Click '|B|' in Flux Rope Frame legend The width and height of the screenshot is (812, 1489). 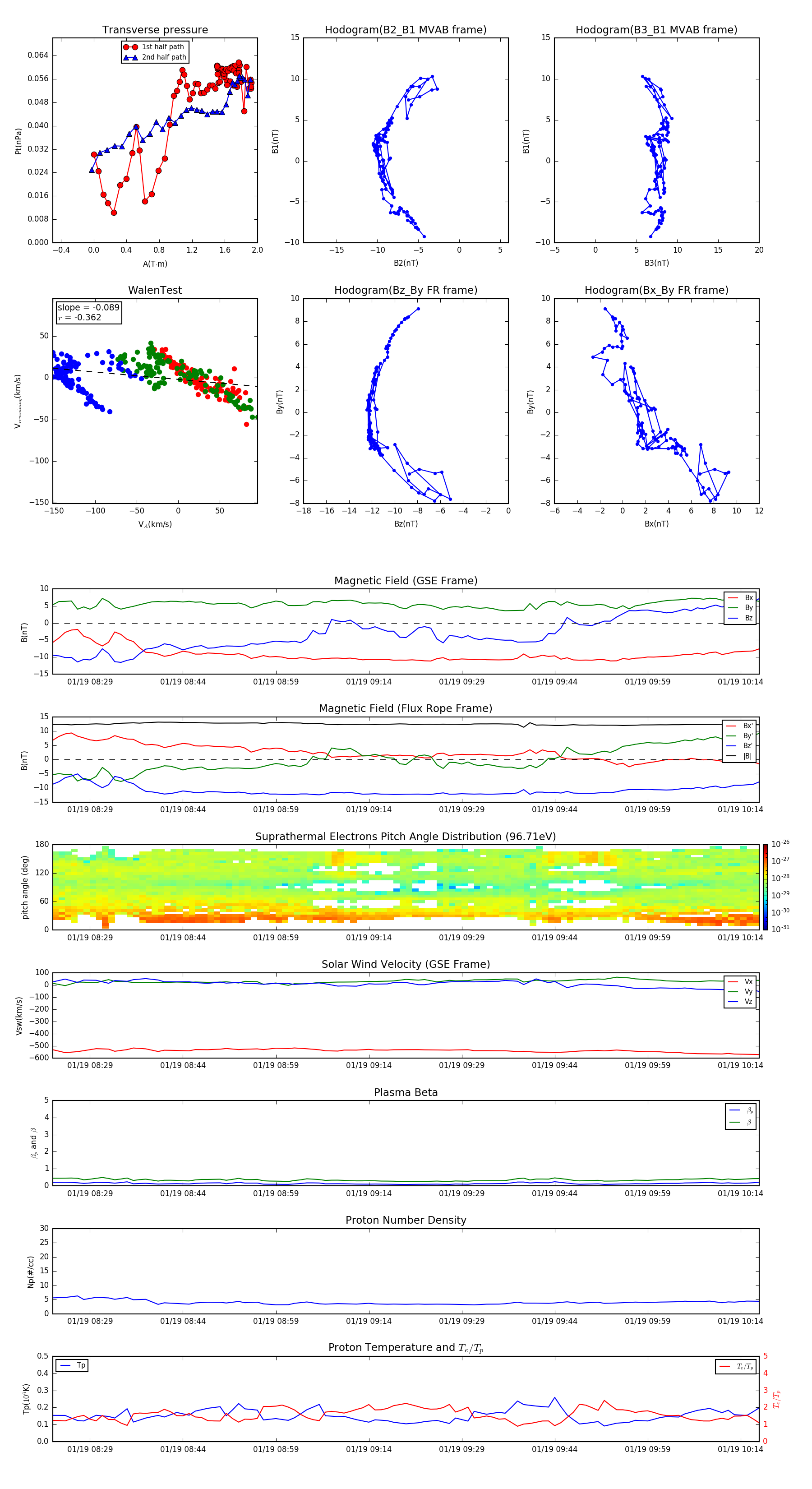click(740, 756)
